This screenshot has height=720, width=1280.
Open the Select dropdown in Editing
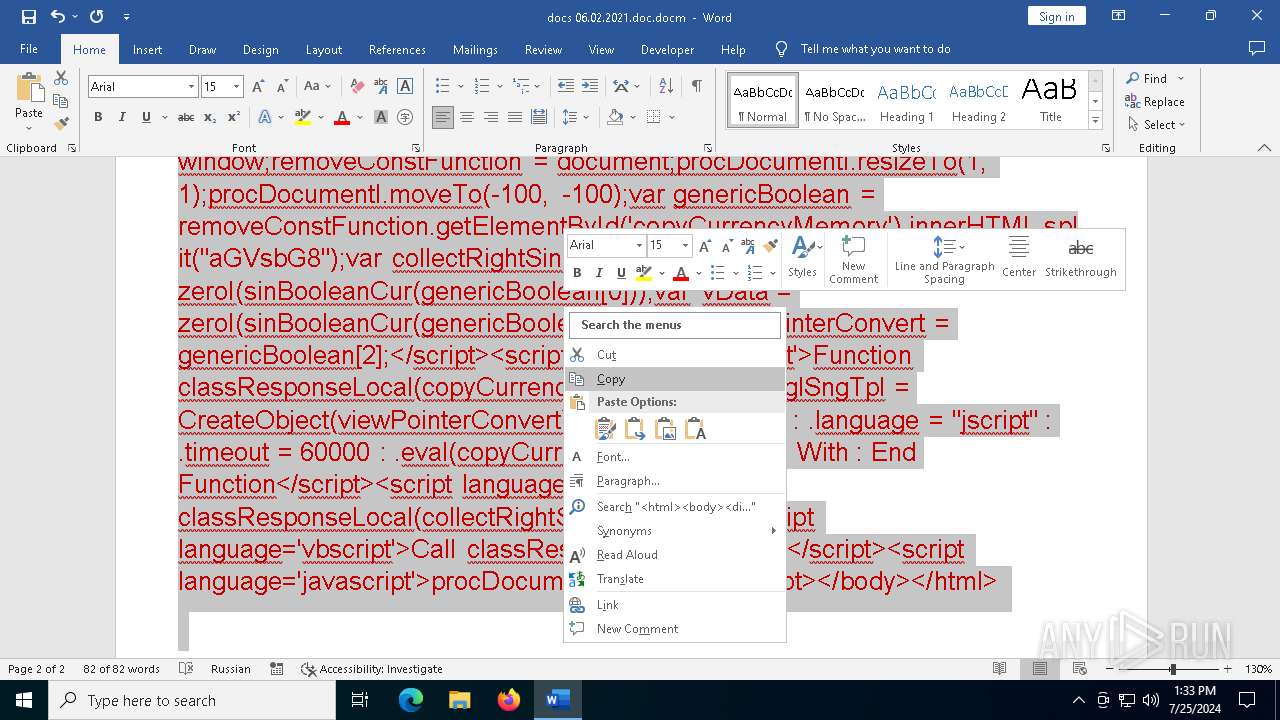tap(1156, 125)
